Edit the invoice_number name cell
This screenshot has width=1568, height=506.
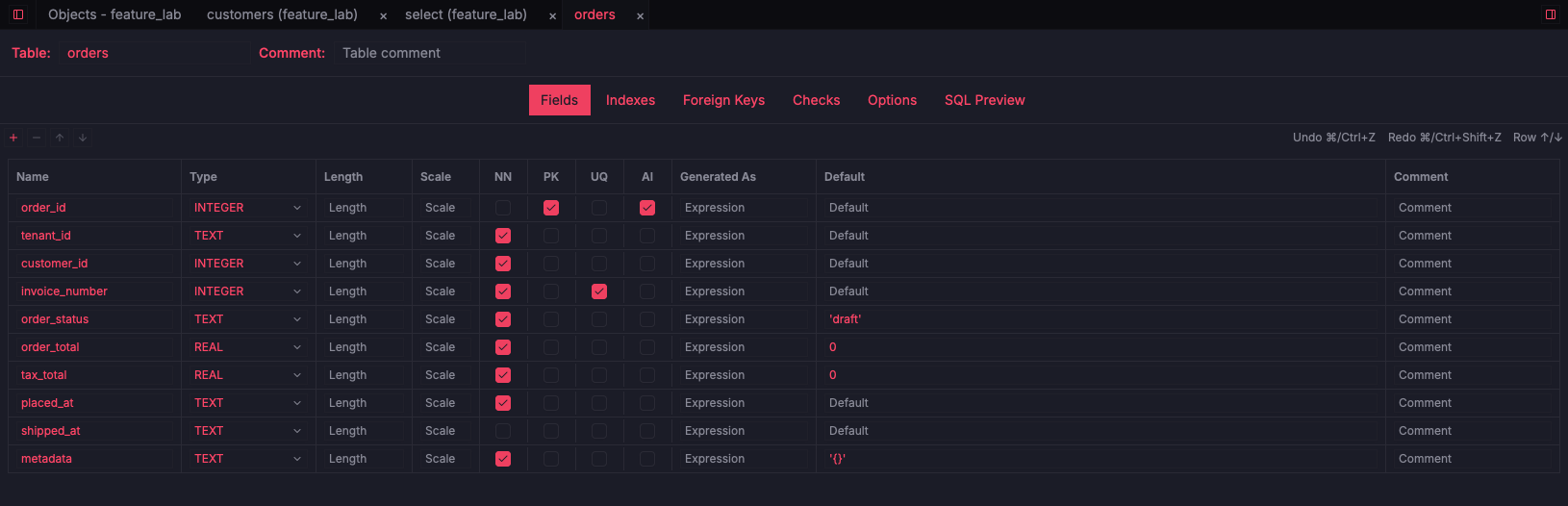[95, 291]
